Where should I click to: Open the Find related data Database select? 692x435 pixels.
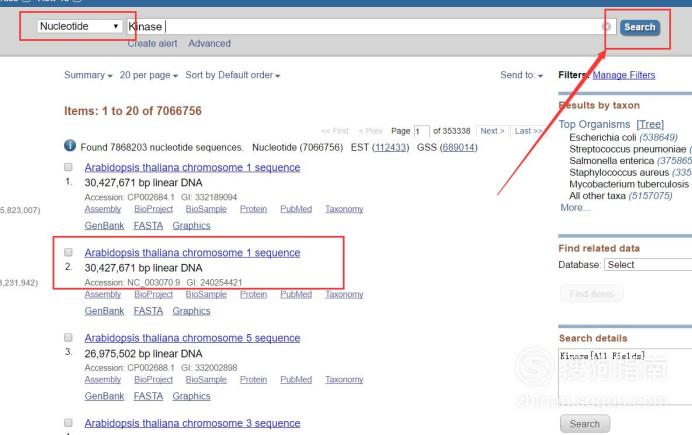tap(648, 265)
